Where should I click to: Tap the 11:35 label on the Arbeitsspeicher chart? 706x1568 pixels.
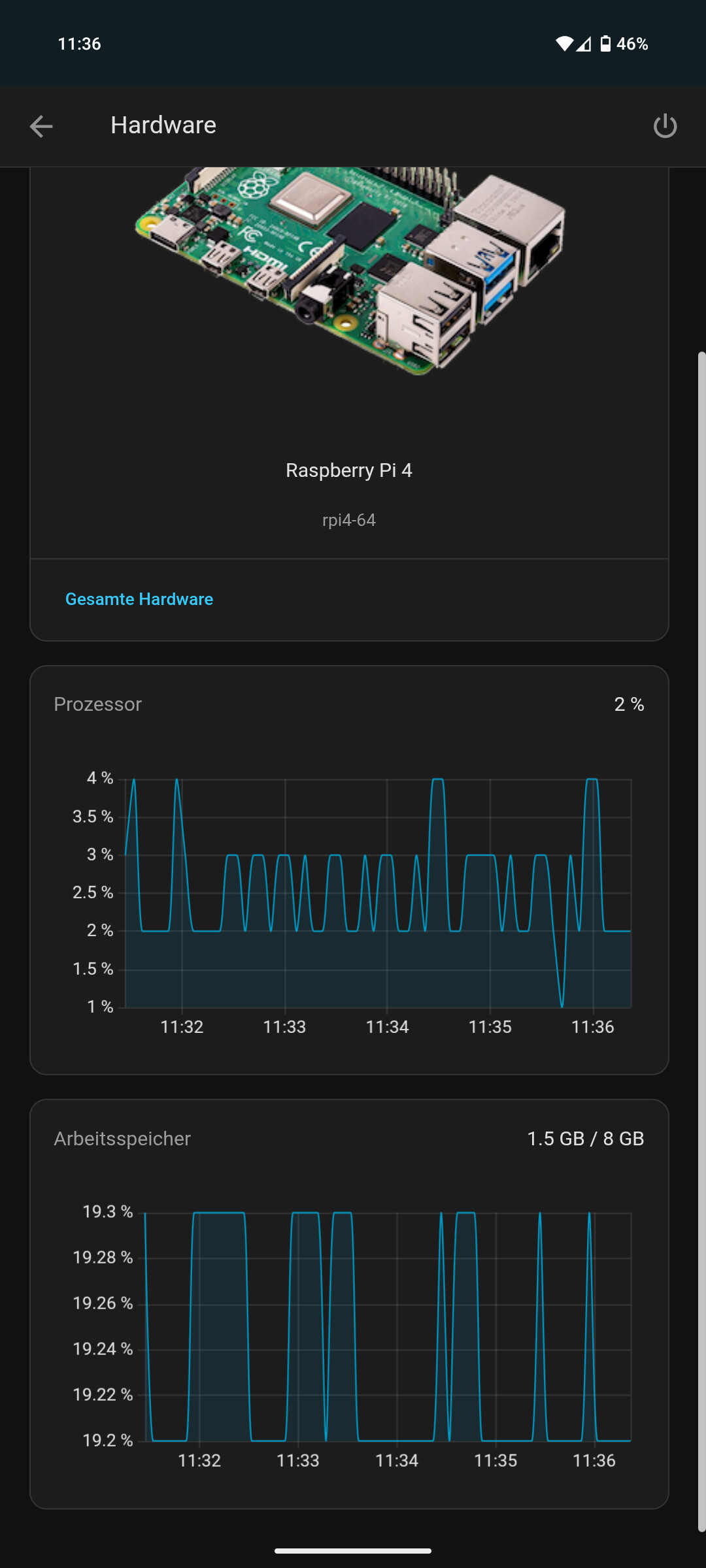coord(496,1461)
